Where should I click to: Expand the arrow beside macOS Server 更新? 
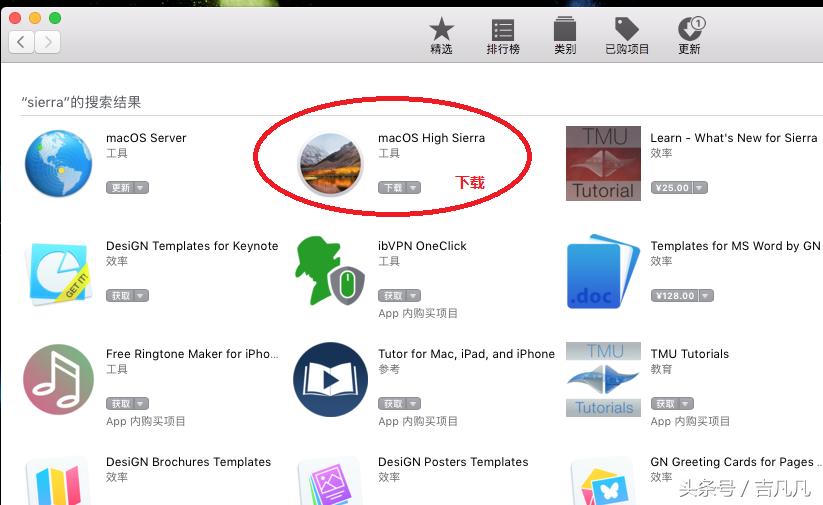(x=141, y=187)
